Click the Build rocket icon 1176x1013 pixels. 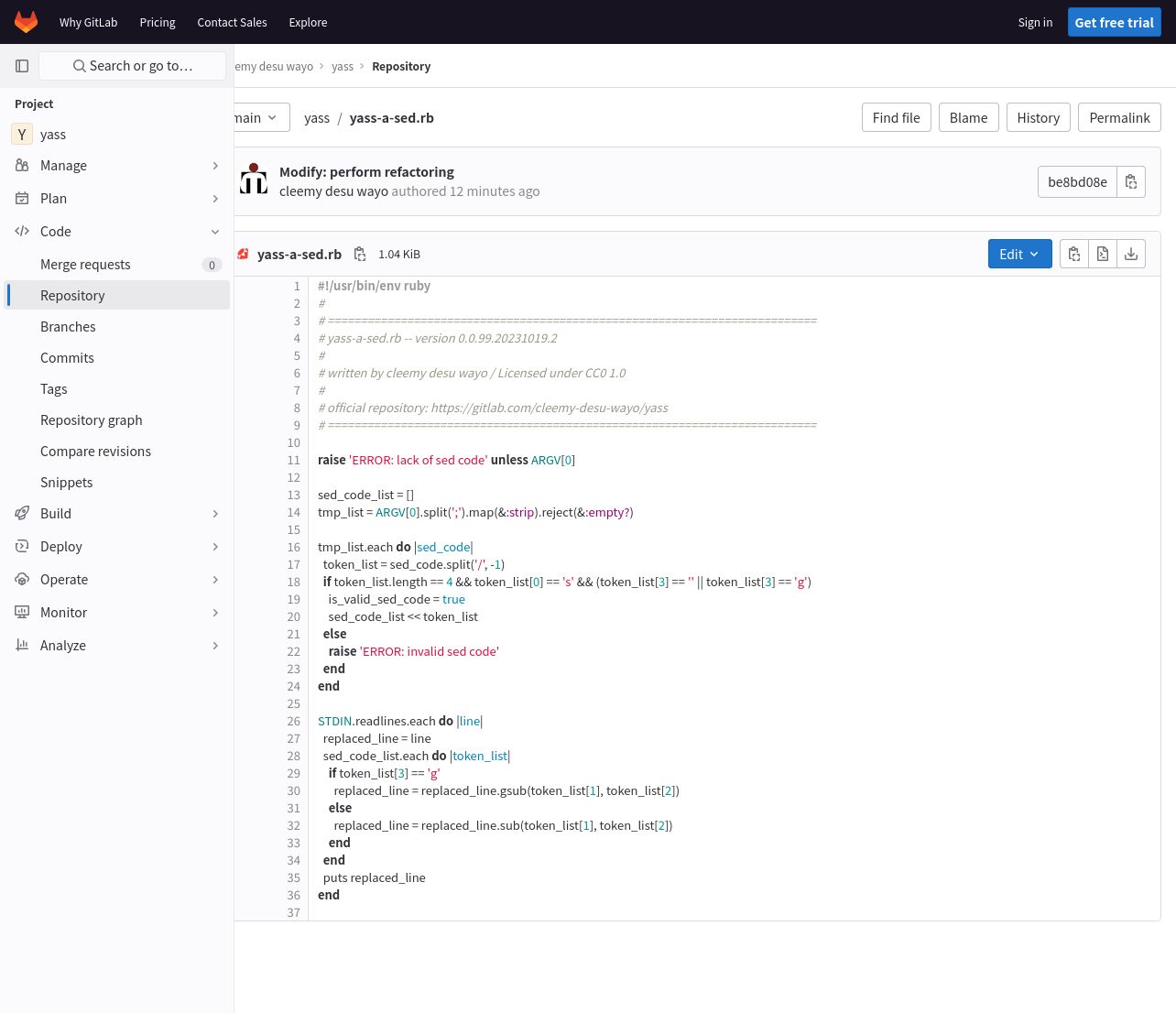click(x=22, y=514)
